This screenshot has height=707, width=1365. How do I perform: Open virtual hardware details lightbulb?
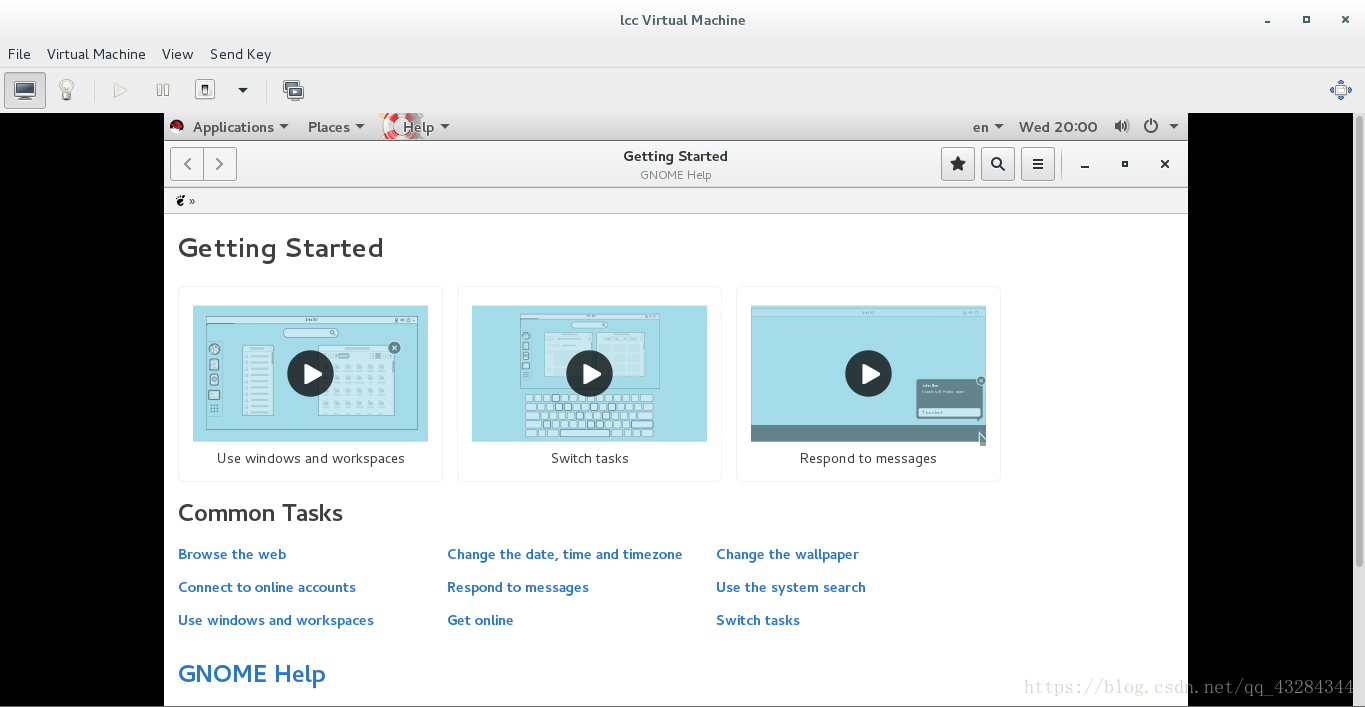[x=66, y=90]
